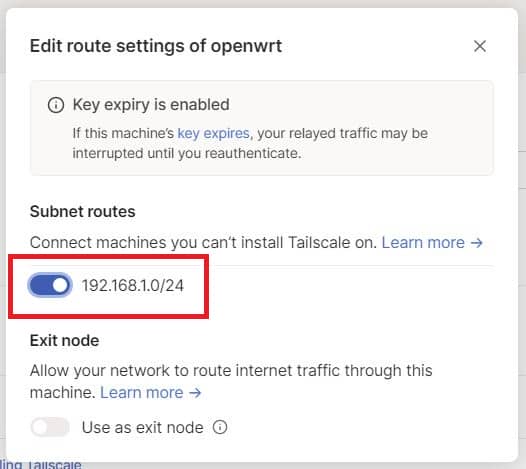Screen dimensions: 526x469
Task: Disable the 192.168.1.0/24 subnet route toggle
Action: (x=50, y=285)
